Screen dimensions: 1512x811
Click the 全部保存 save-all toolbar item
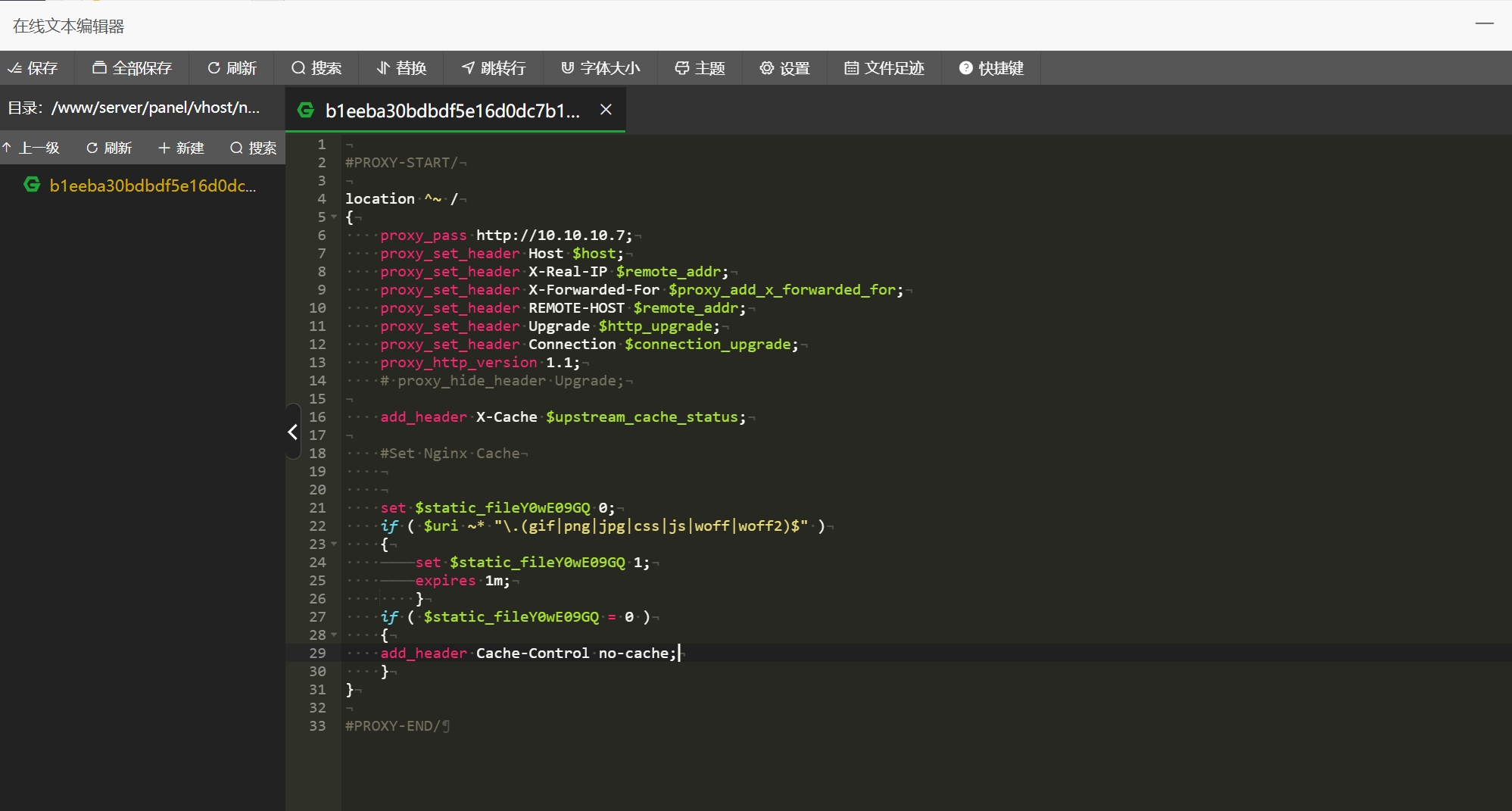point(132,68)
